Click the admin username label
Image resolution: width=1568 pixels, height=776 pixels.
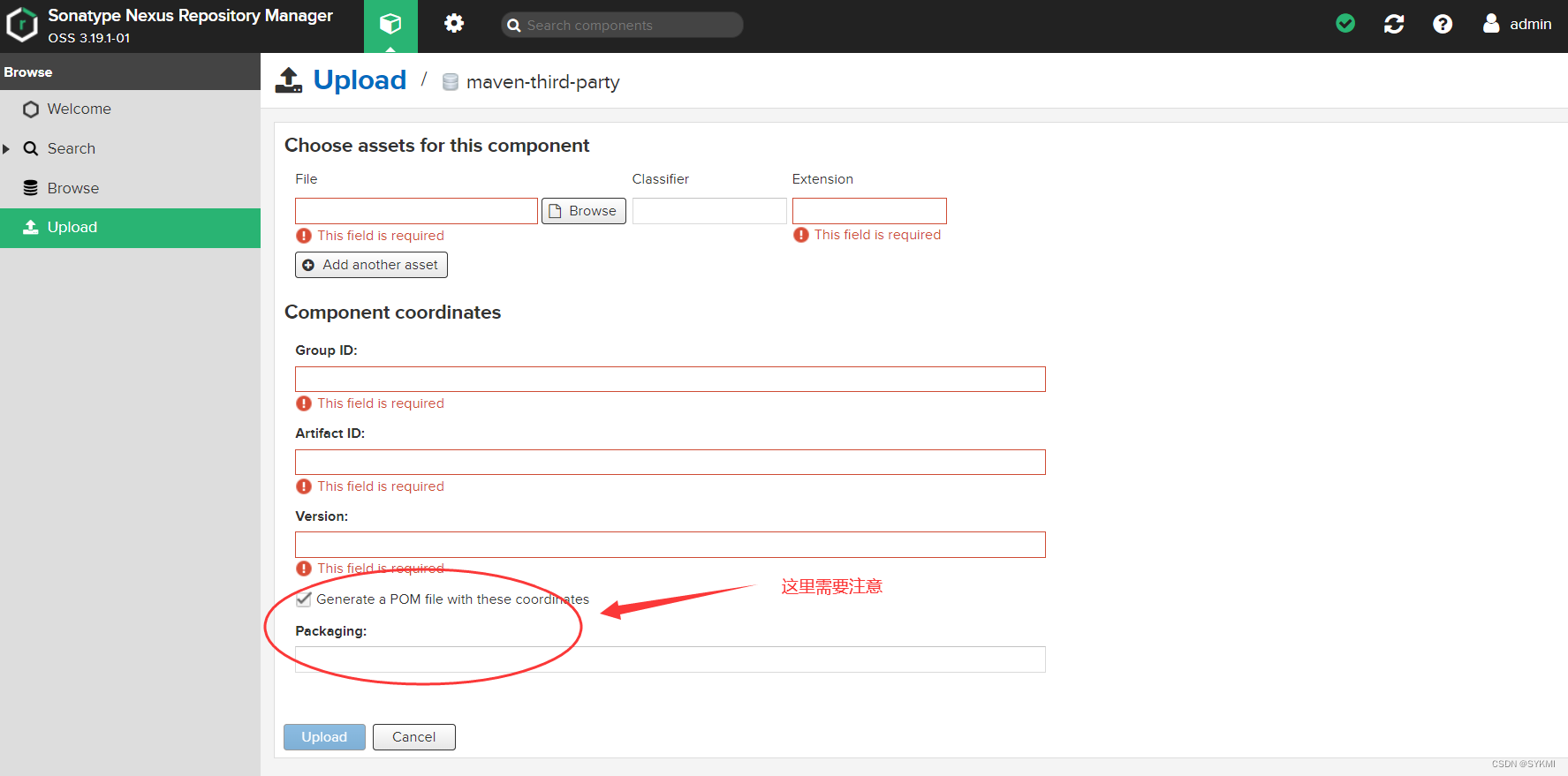click(x=1531, y=24)
